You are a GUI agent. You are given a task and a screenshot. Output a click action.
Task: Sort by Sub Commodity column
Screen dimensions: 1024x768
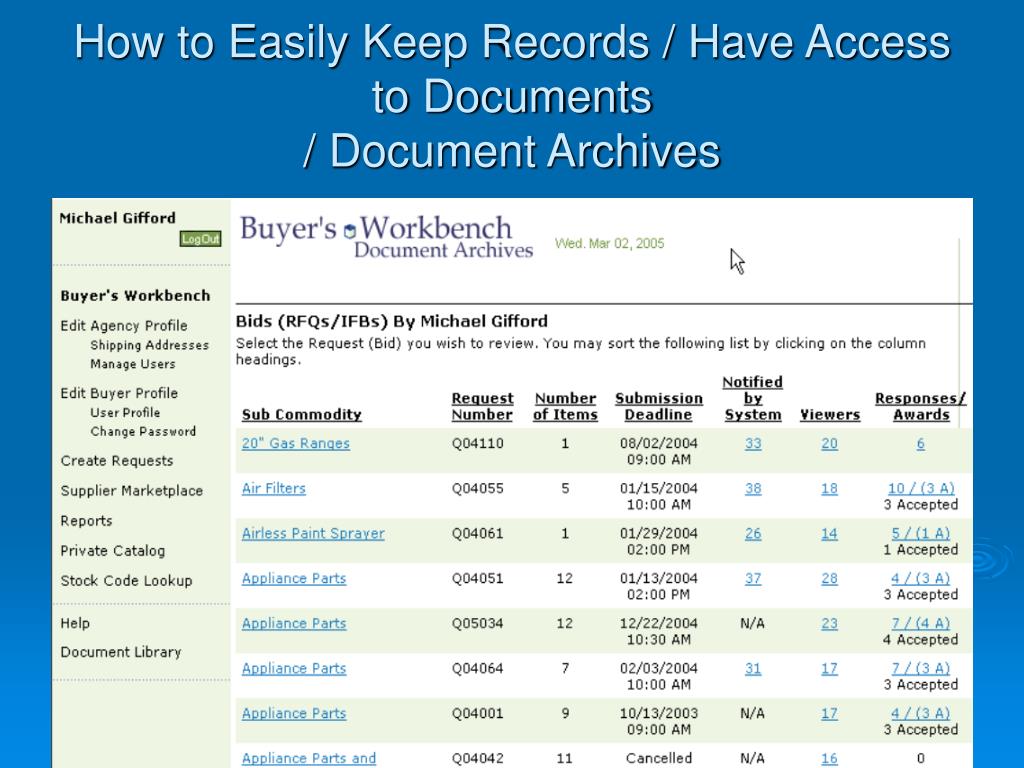point(301,415)
